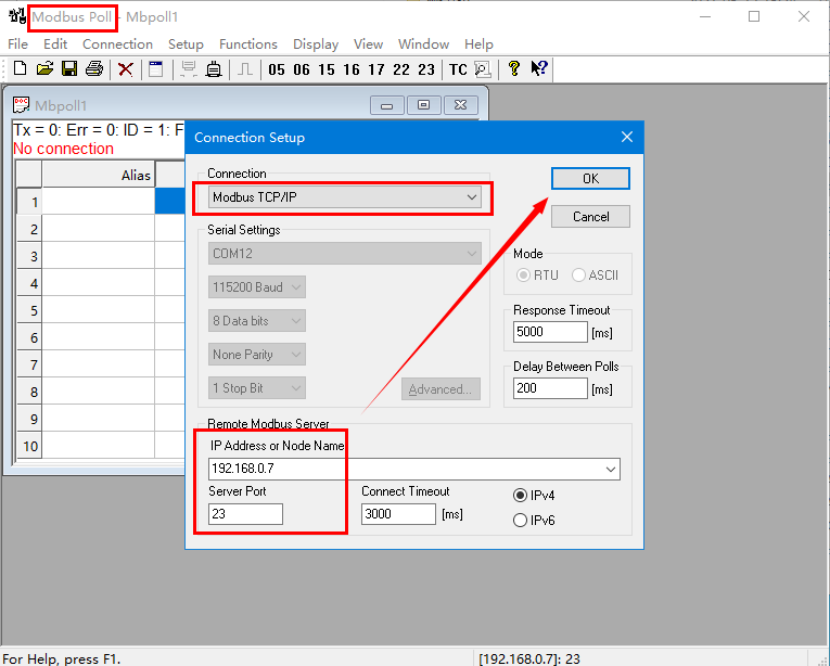Viewport: 830px width, 666px height.
Task: Open a file with the folder icon
Action: (x=45, y=69)
